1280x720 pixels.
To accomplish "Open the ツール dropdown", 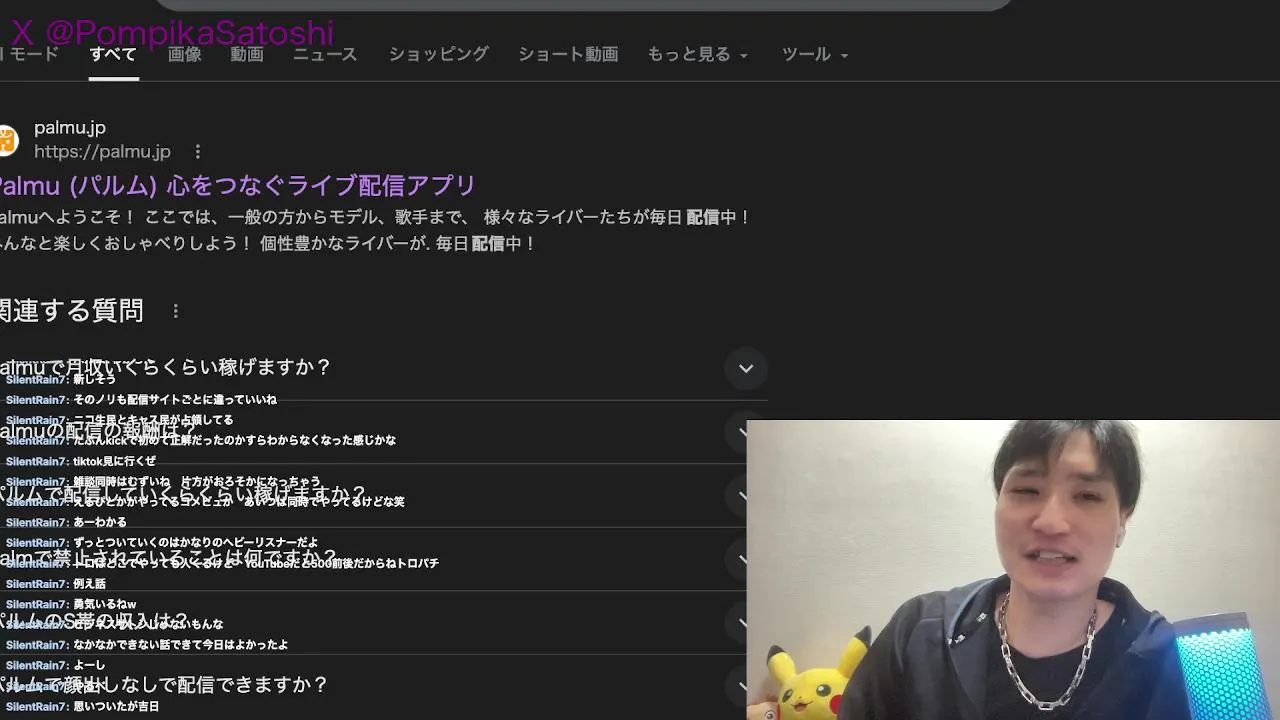I will pyautogui.click(x=815, y=54).
